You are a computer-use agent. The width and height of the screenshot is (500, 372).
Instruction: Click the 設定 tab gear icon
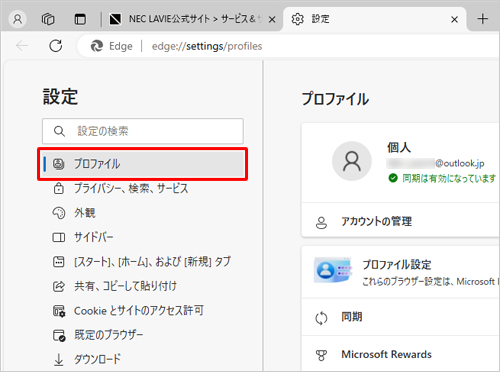(297, 19)
